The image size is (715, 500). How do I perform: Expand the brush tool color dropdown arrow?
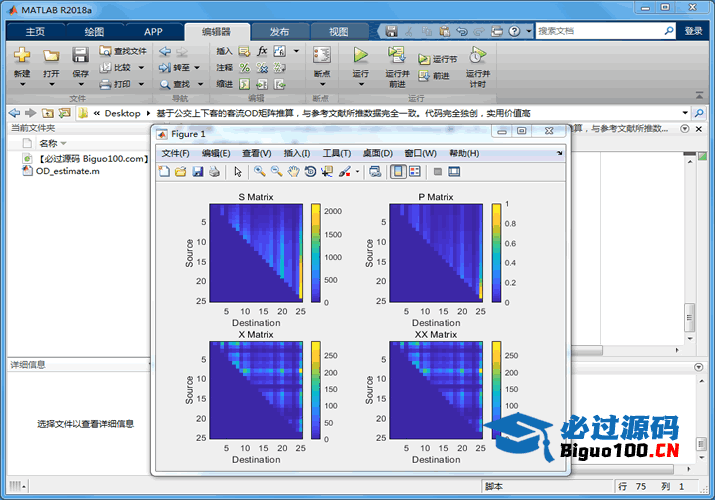pos(358,172)
